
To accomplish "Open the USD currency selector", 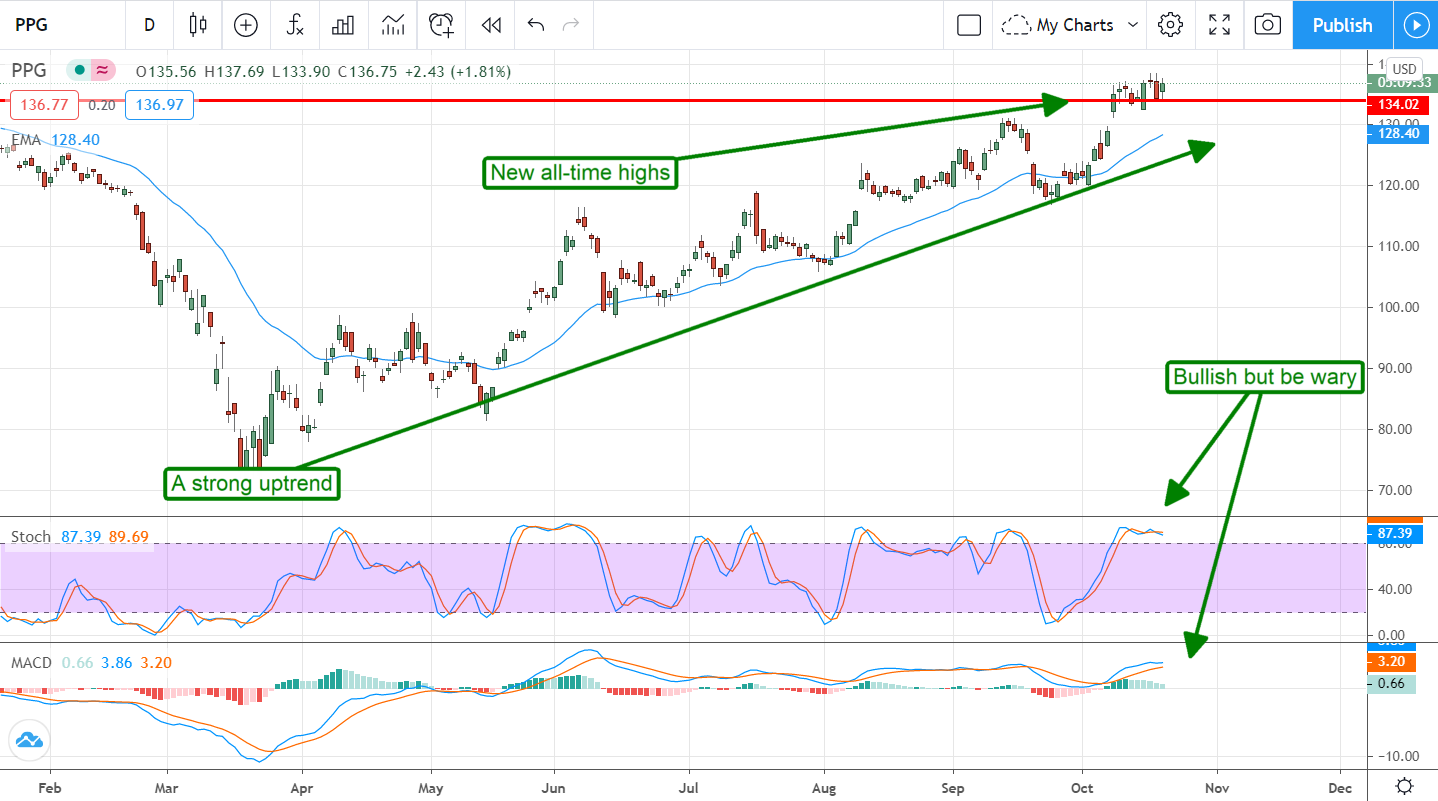I will [x=1404, y=69].
